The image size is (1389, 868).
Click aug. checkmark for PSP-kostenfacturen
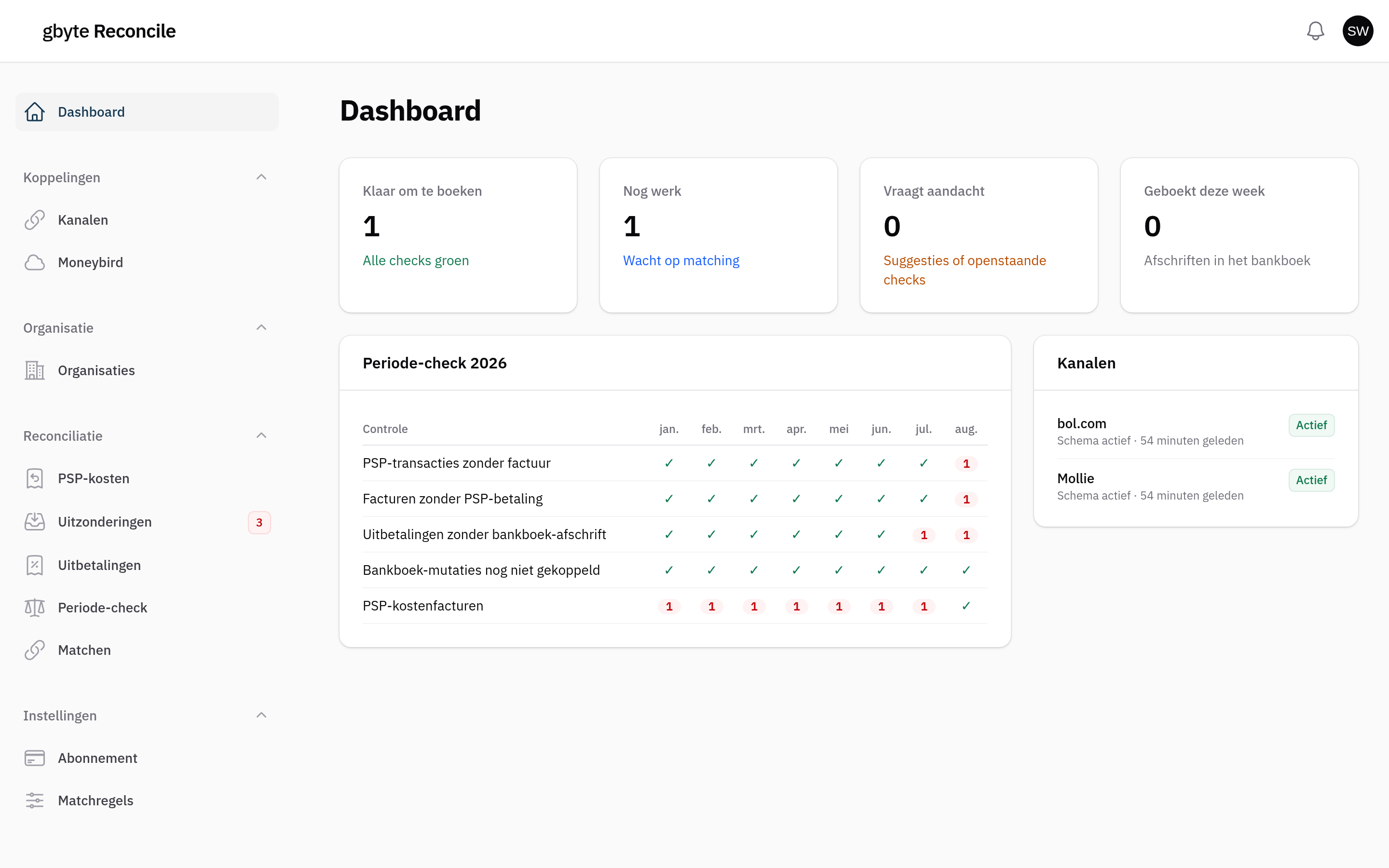pos(966,606)
